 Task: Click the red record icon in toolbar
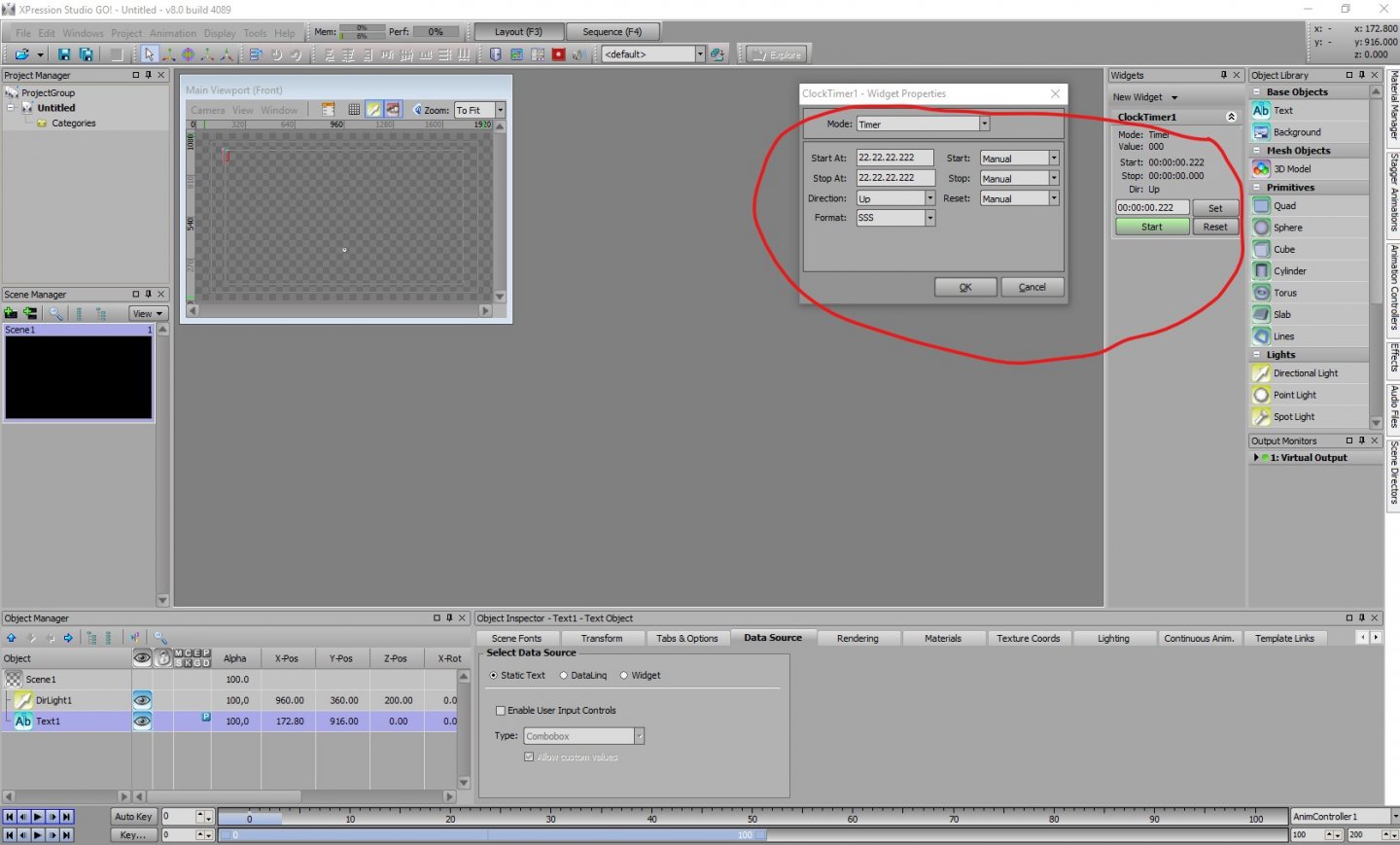pos(558,54)
